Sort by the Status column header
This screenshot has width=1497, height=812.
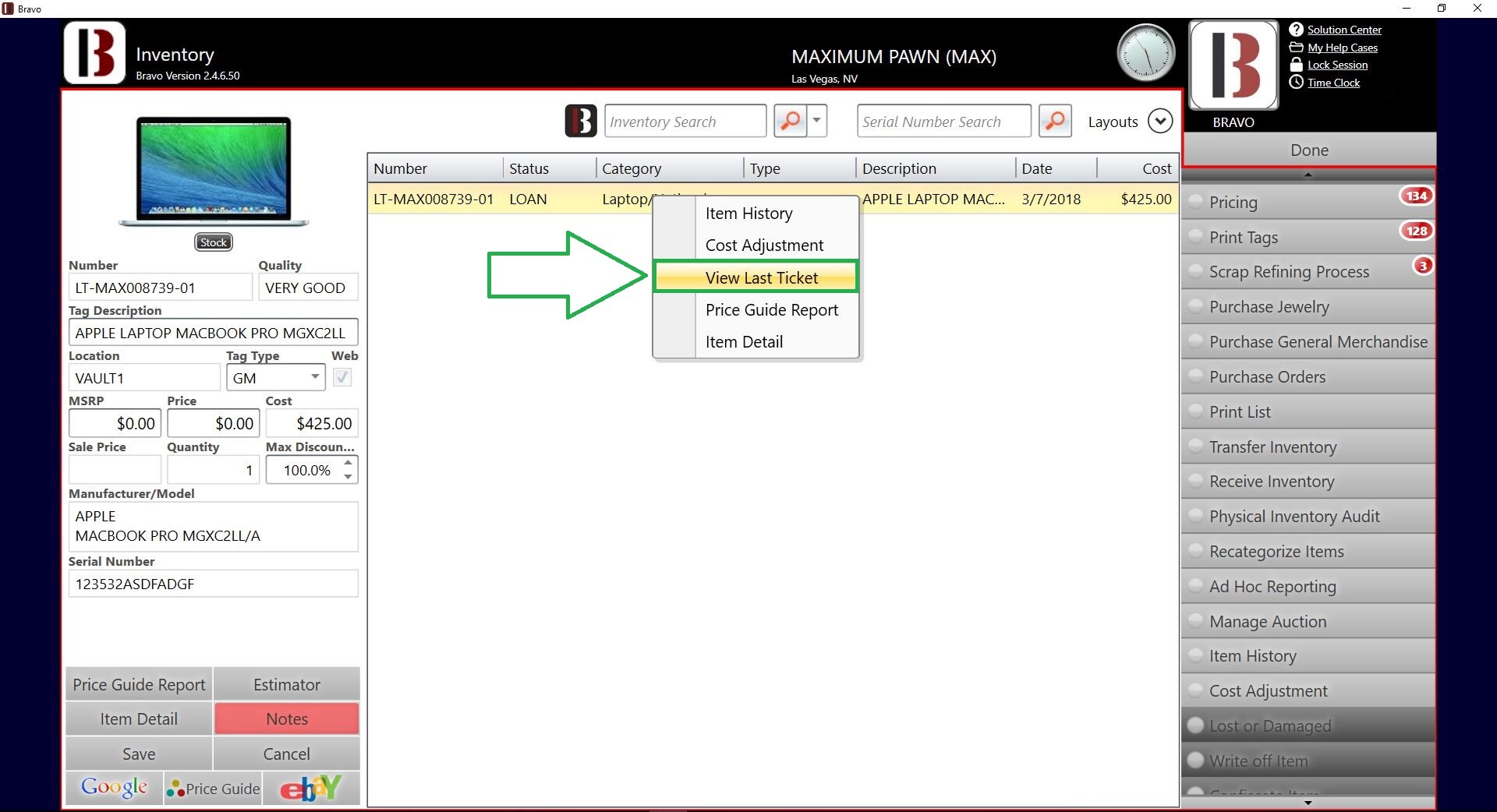point(550,168)
